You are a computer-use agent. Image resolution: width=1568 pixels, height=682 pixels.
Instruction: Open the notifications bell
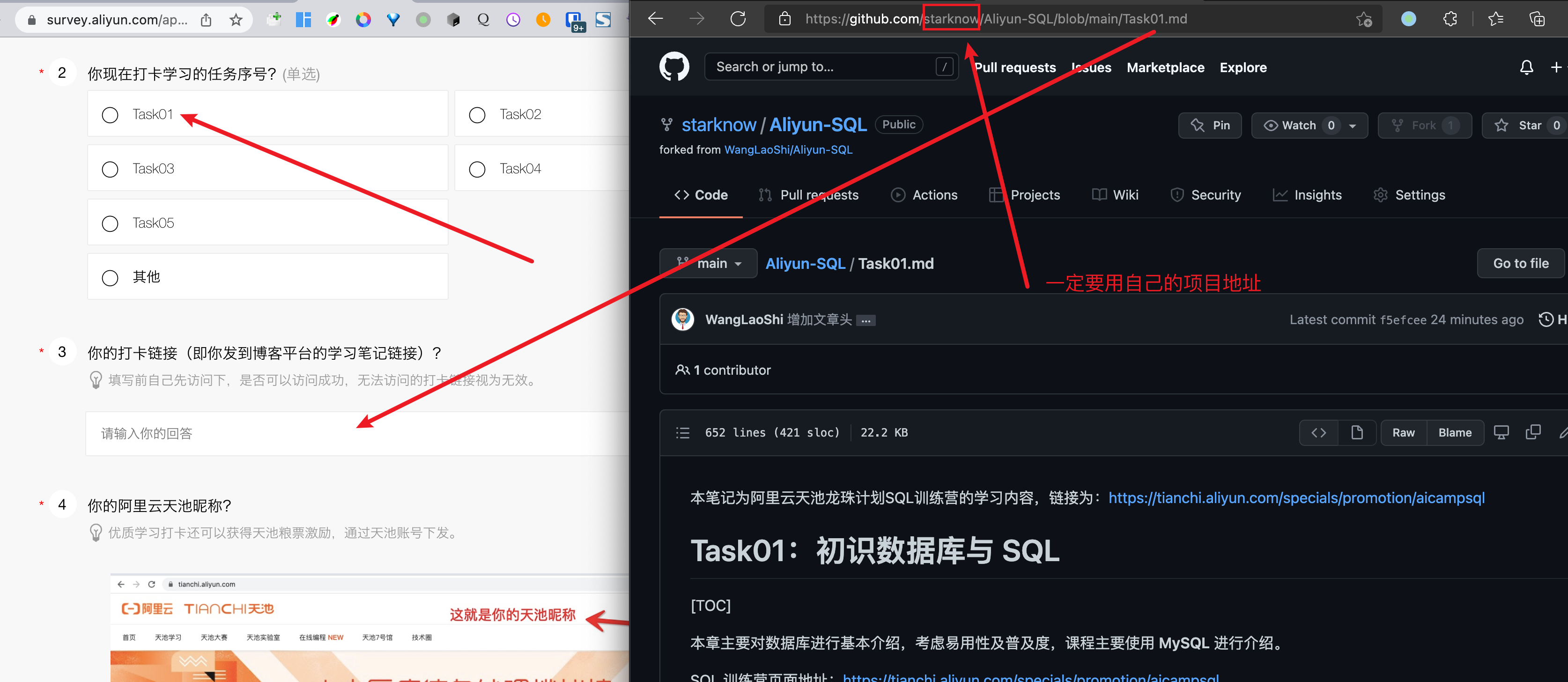pyautogui.click(x=1526, y=67)
